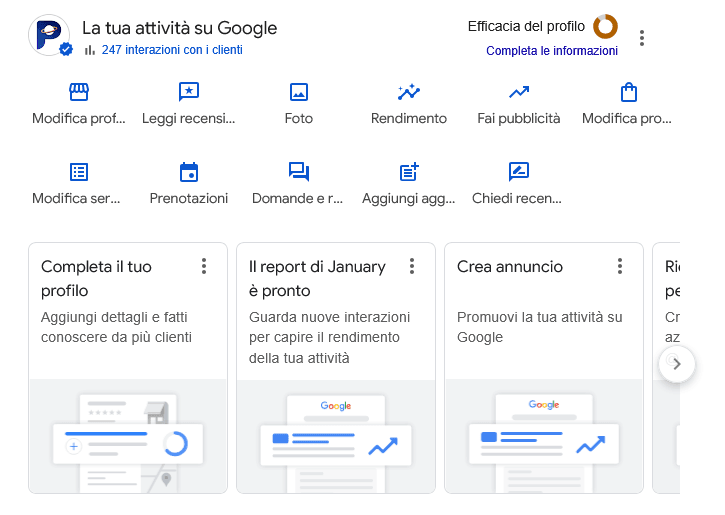Image resolution: width=725 pixels, height=515 pixels.
Task: Click the trending arrow icon above Fai pubblicità
Action: click(x=519, y=92)
